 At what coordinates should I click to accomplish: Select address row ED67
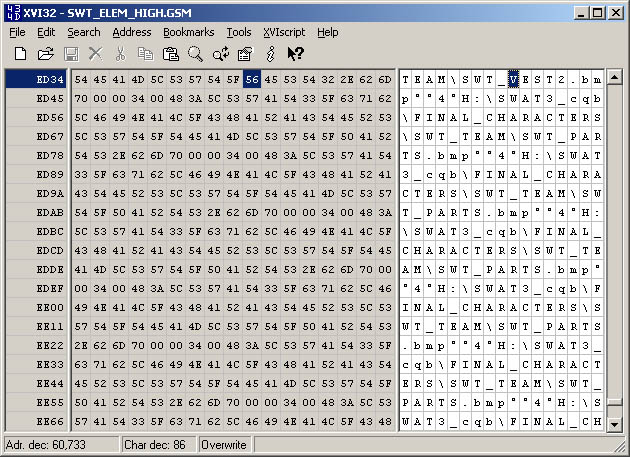pyautogui.click(x=36, y=136)
